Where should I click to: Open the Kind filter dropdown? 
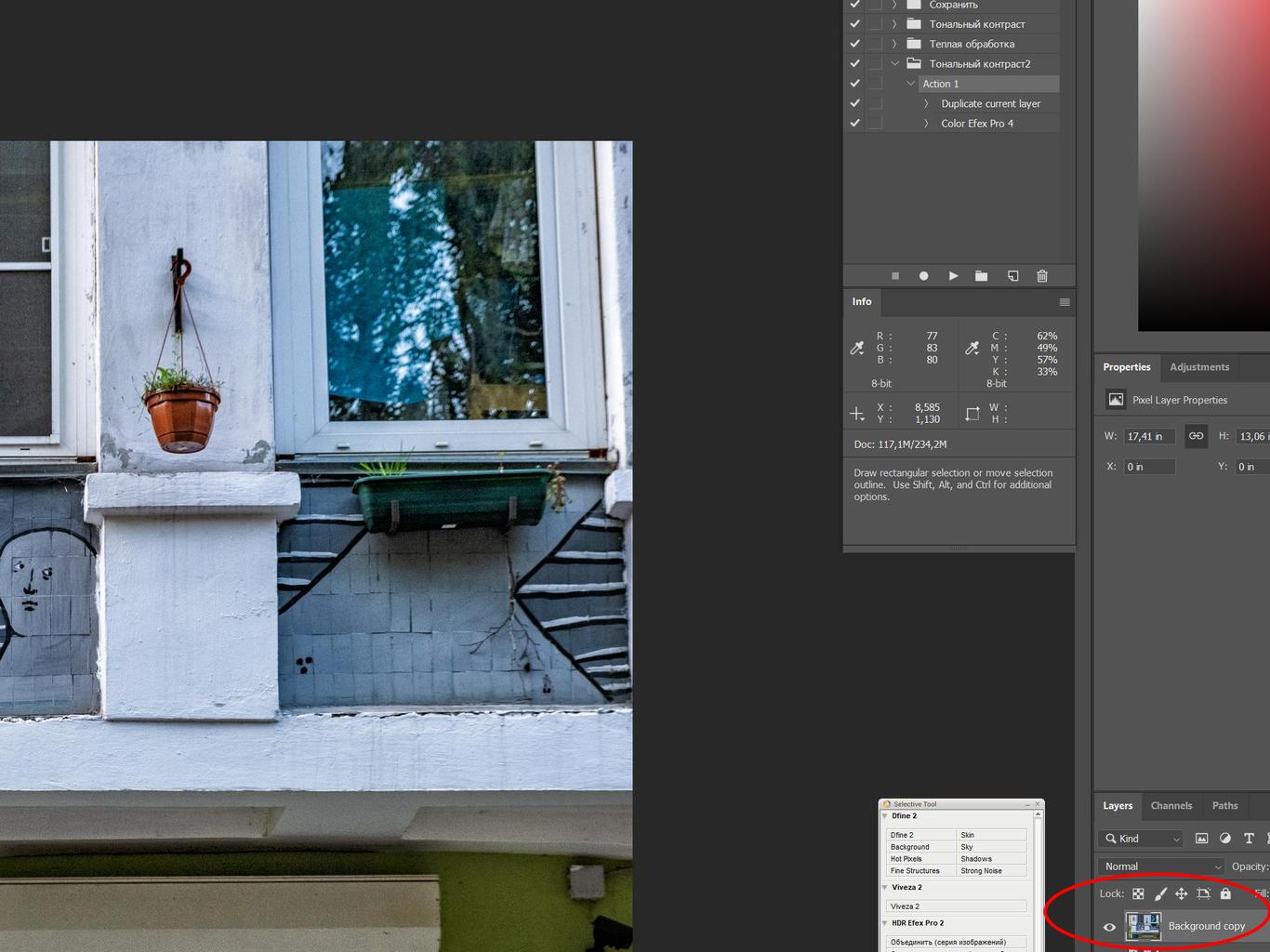coord(1141,839)
